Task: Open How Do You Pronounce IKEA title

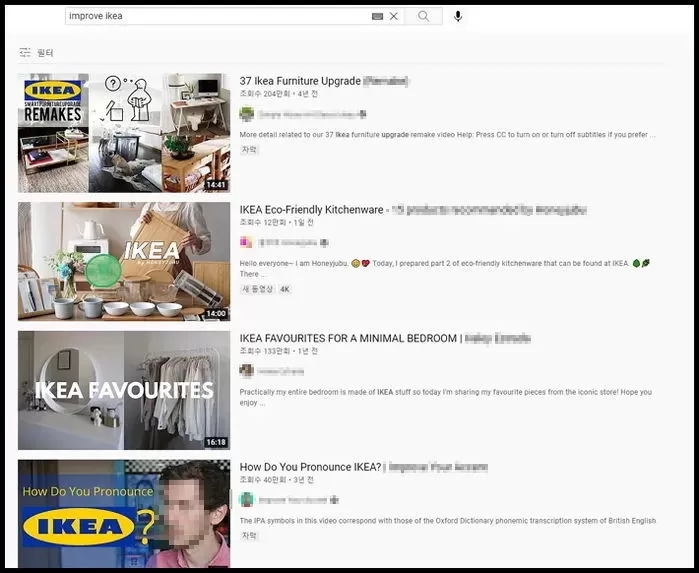Action: 310,467
